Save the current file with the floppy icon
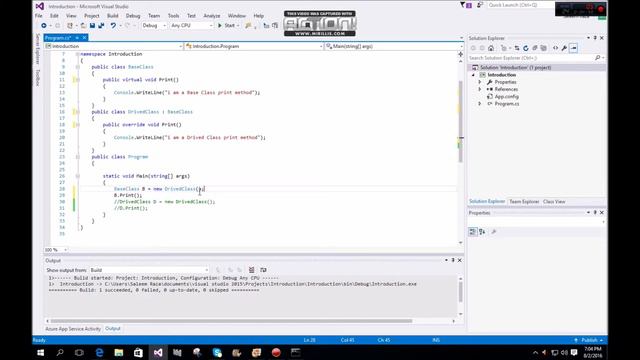 [x=92, y=25]
